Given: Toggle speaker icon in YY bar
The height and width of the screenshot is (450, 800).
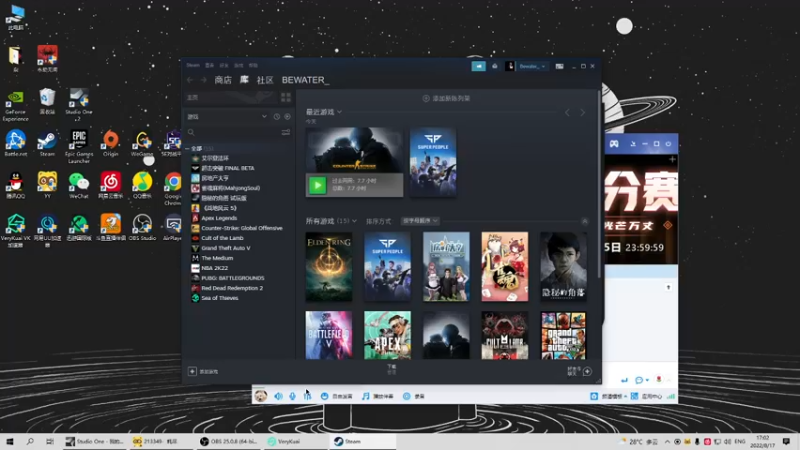Looking at the screenshot, I should [x=278, y=396].
